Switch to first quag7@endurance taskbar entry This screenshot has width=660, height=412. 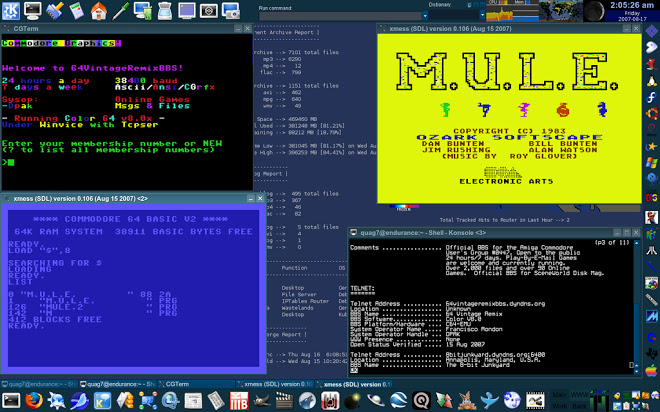click(x=40, y=384)
